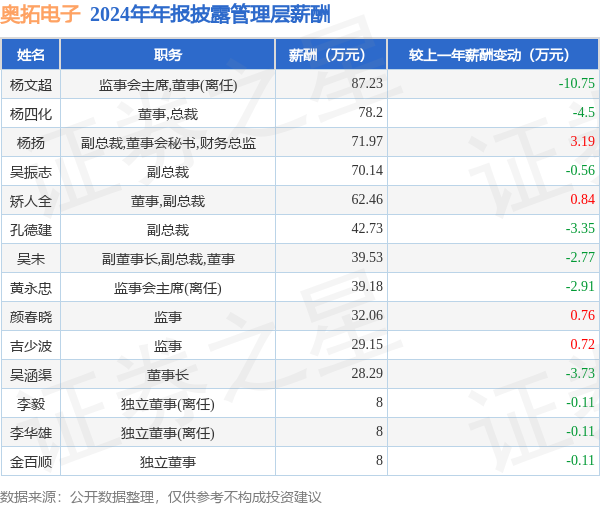Screen dimensions: 600x506
Task: Click the change value 0.84
Action: (582, 199)
